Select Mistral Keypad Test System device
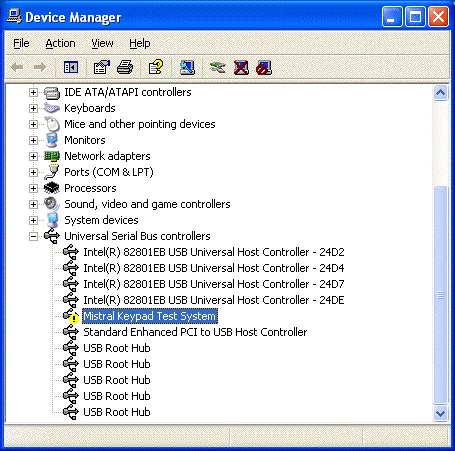This screenshot has height=451, width=455. coord(150,316)
